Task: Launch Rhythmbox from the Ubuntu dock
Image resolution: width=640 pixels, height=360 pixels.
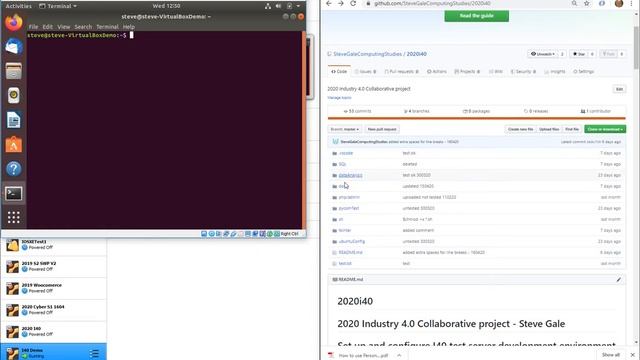Action: click(x=13, y=96)
